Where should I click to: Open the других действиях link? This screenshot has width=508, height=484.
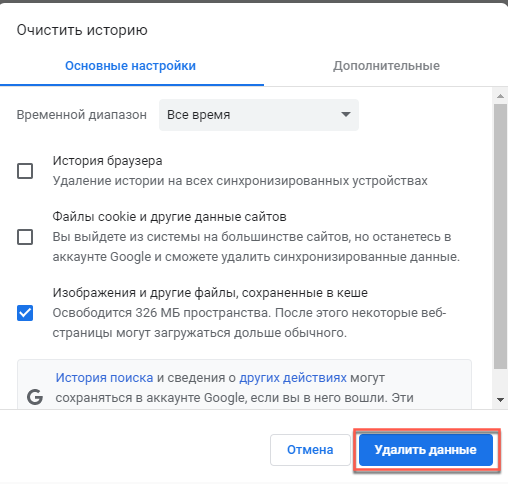(x=293, y=378)
